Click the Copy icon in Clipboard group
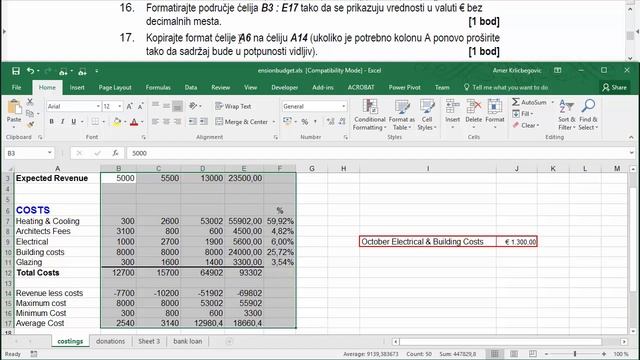Image resolution: width=640 pixels, height=360 pixels. coord(30,113)
